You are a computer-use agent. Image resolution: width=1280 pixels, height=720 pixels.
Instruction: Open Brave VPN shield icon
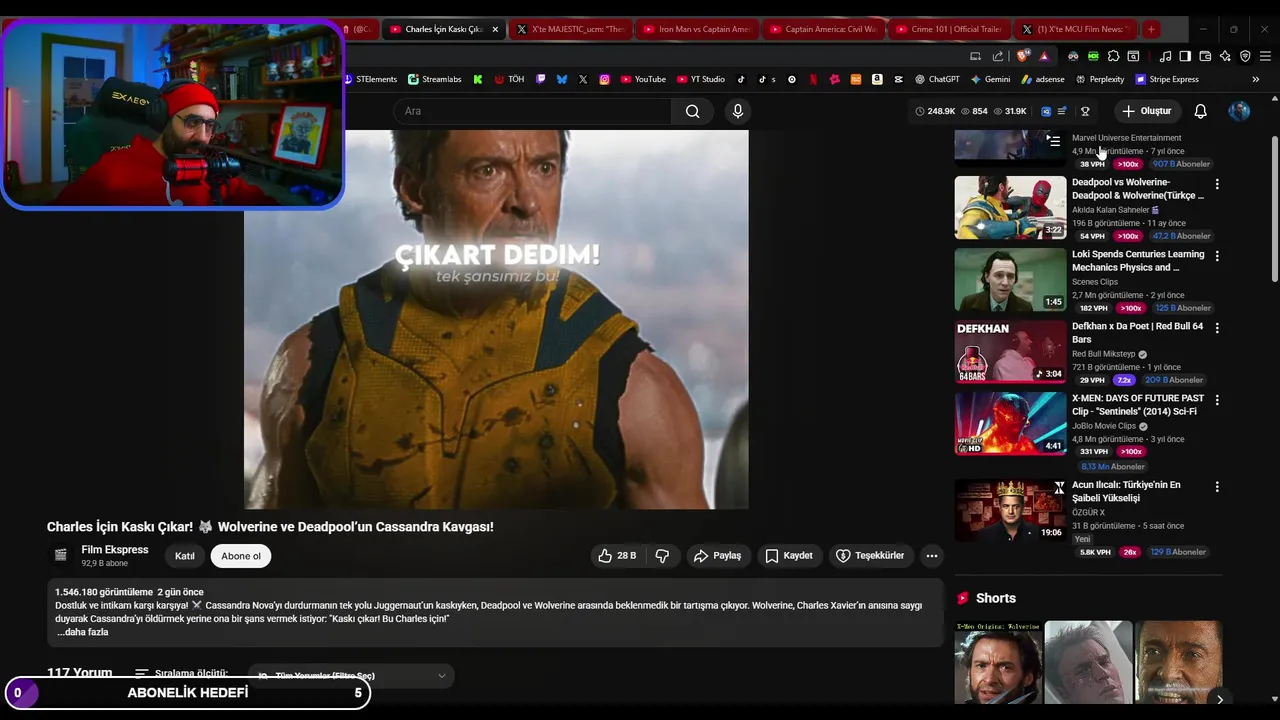tap(1245, 56)
